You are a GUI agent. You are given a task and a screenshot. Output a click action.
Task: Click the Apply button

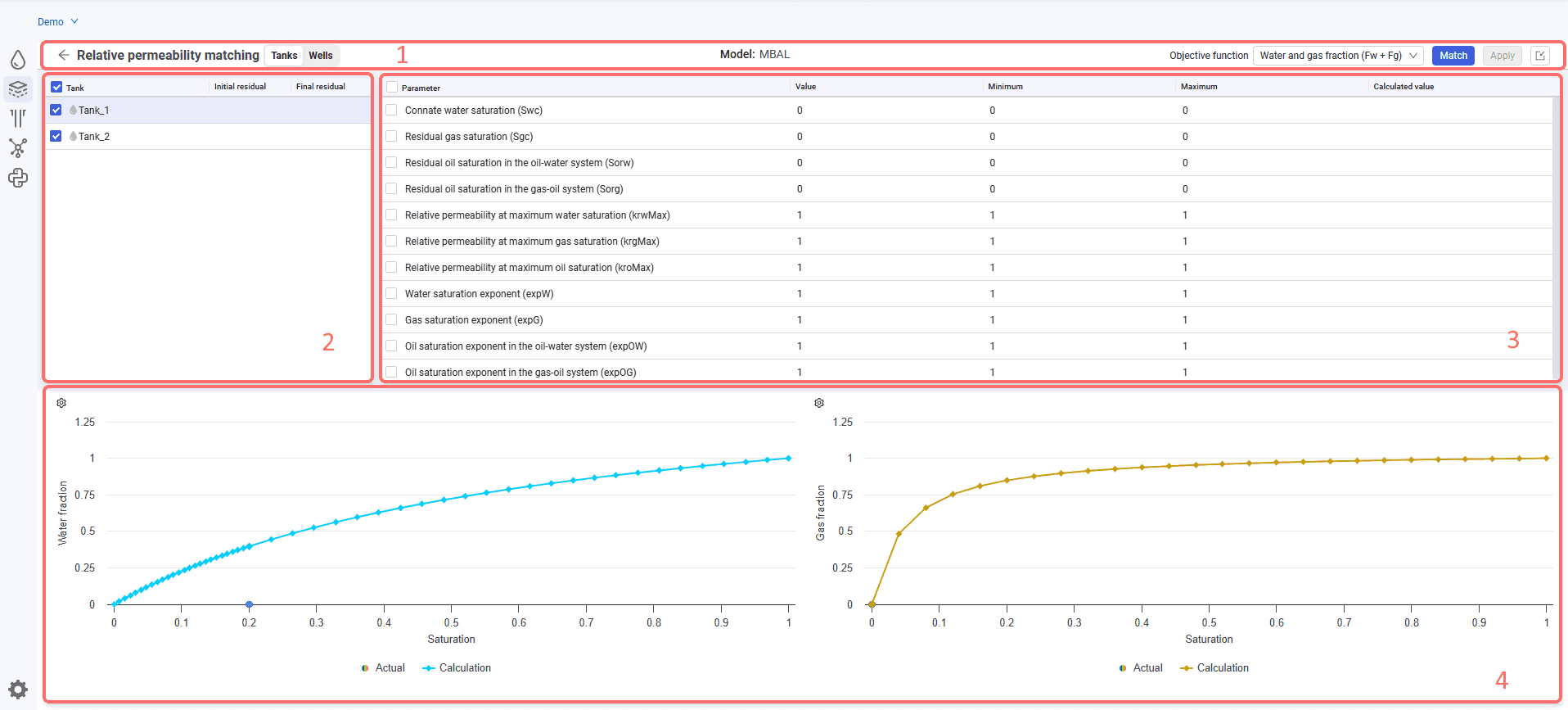(1503, 56)
